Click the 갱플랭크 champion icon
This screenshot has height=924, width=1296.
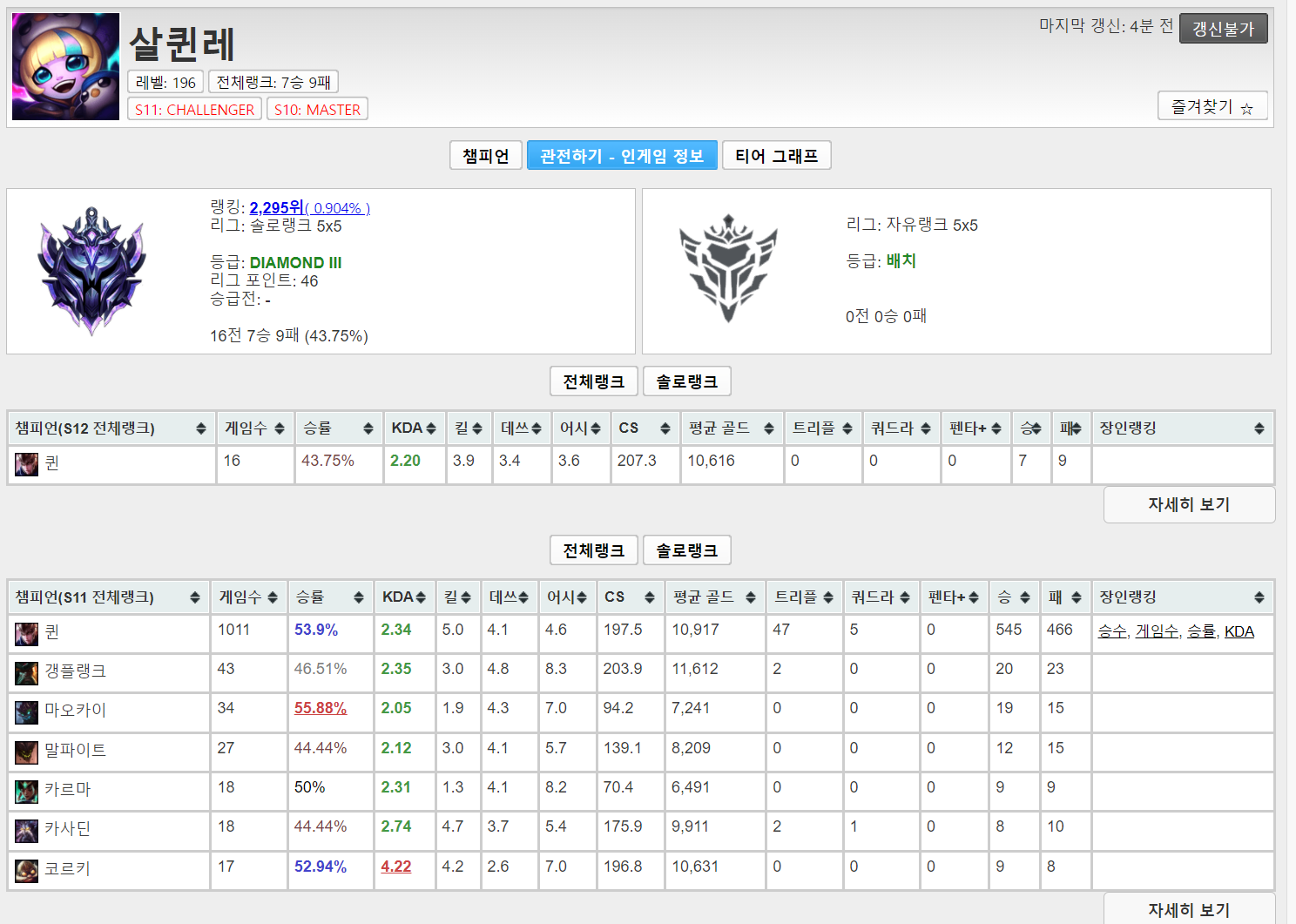26,672
